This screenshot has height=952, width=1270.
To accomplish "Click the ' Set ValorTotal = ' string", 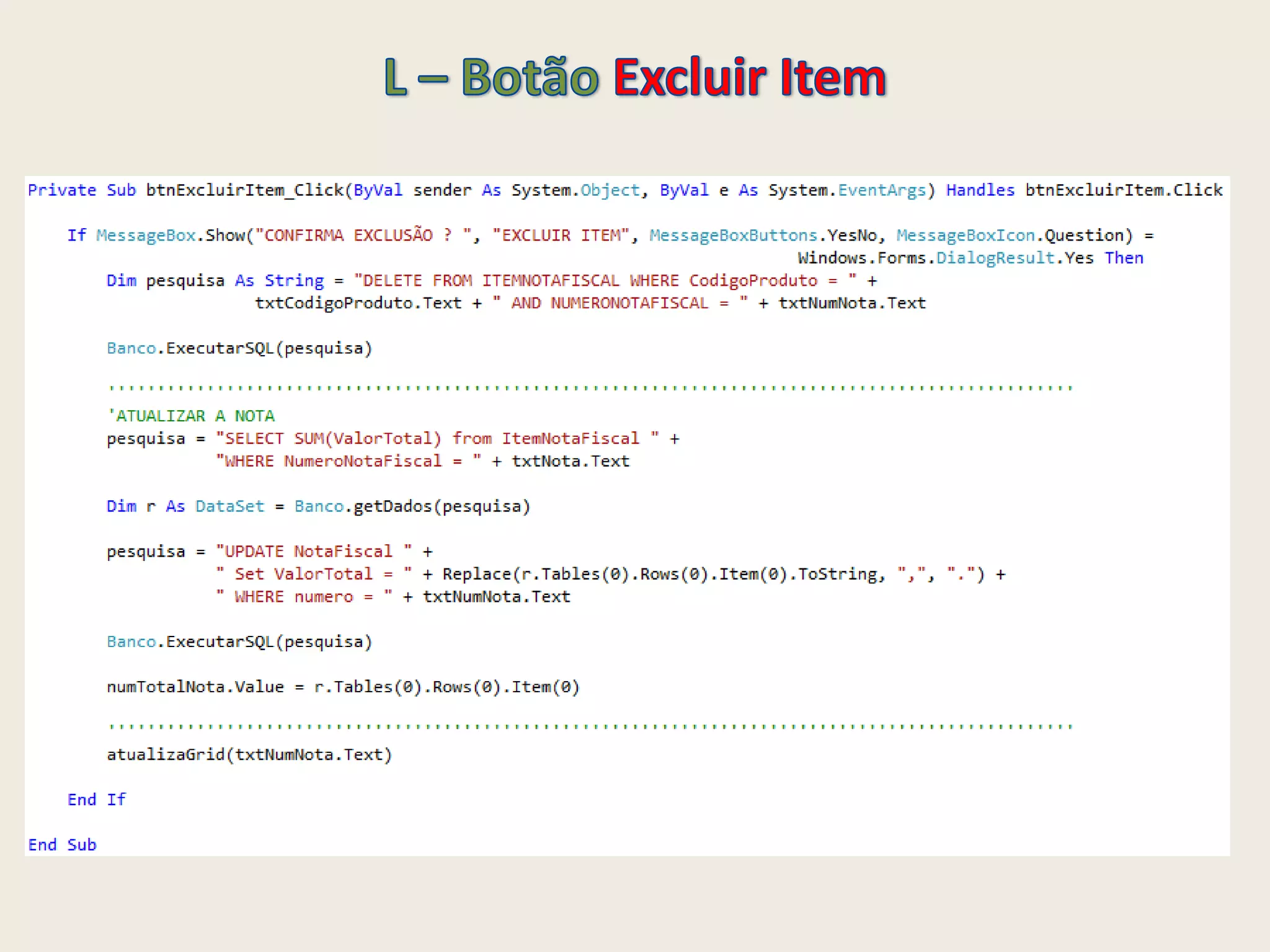I will pos(313,574).
